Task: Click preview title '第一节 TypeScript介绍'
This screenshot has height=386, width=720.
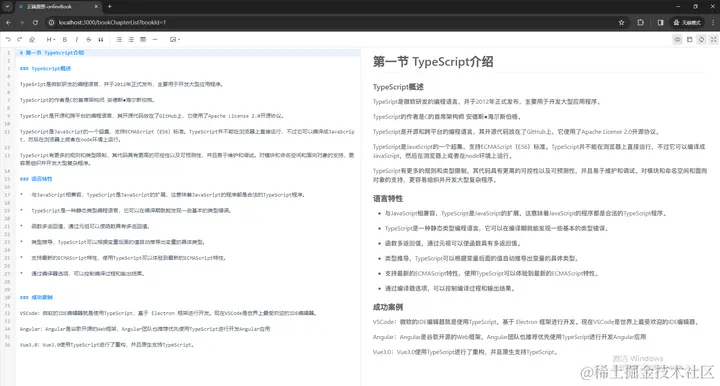Action: click(x=433, y=62)
